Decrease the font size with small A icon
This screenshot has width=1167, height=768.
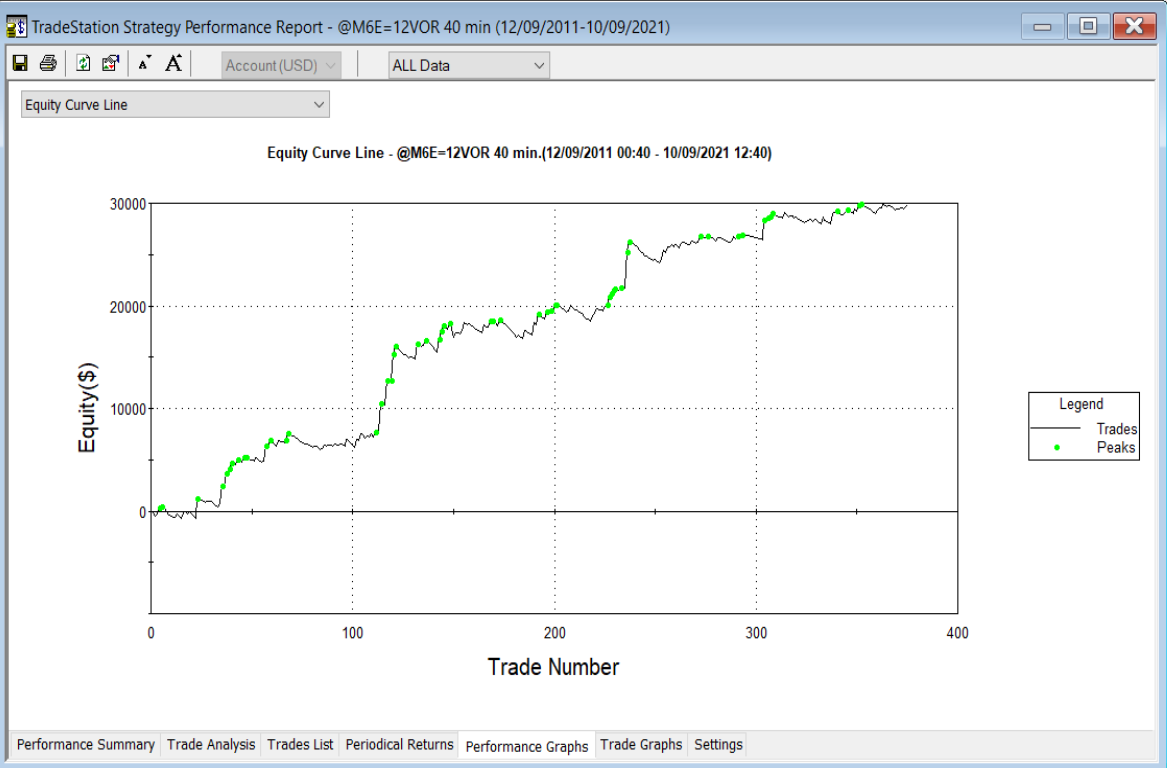click(145, 63)
